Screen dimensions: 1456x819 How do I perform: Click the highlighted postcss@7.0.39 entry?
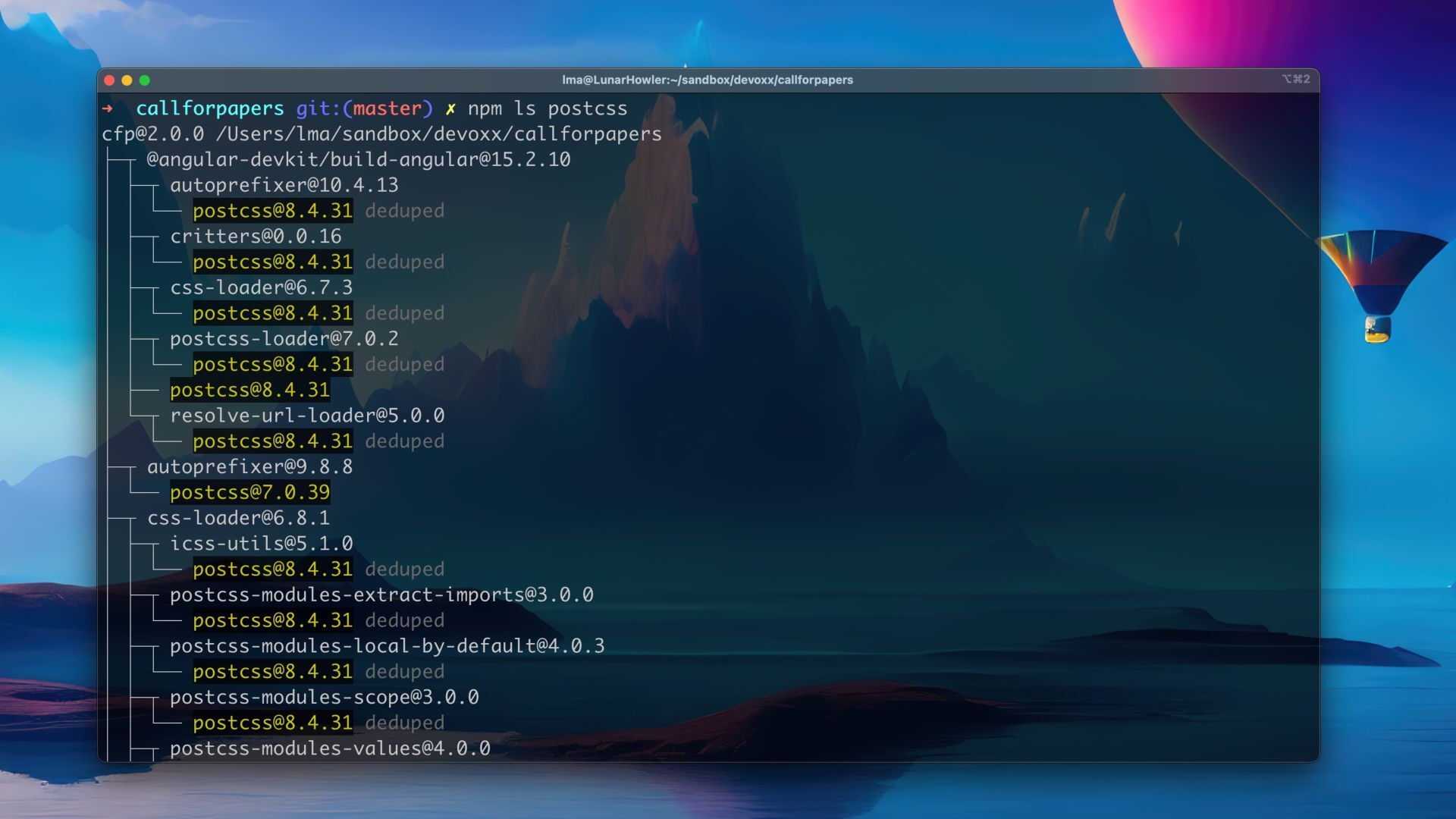[249, 493]
